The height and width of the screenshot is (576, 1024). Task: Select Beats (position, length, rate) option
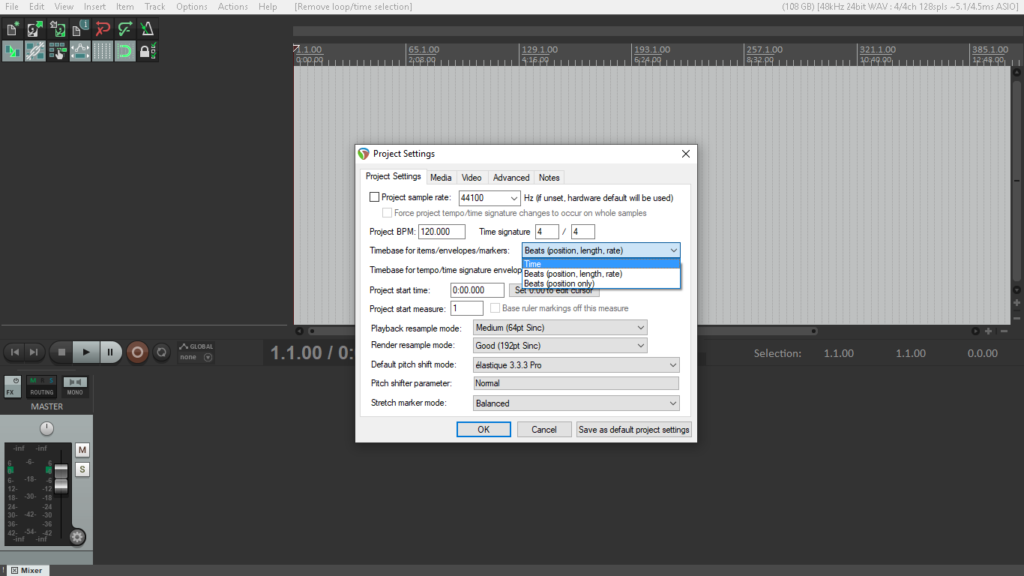[x=601, y=274]
